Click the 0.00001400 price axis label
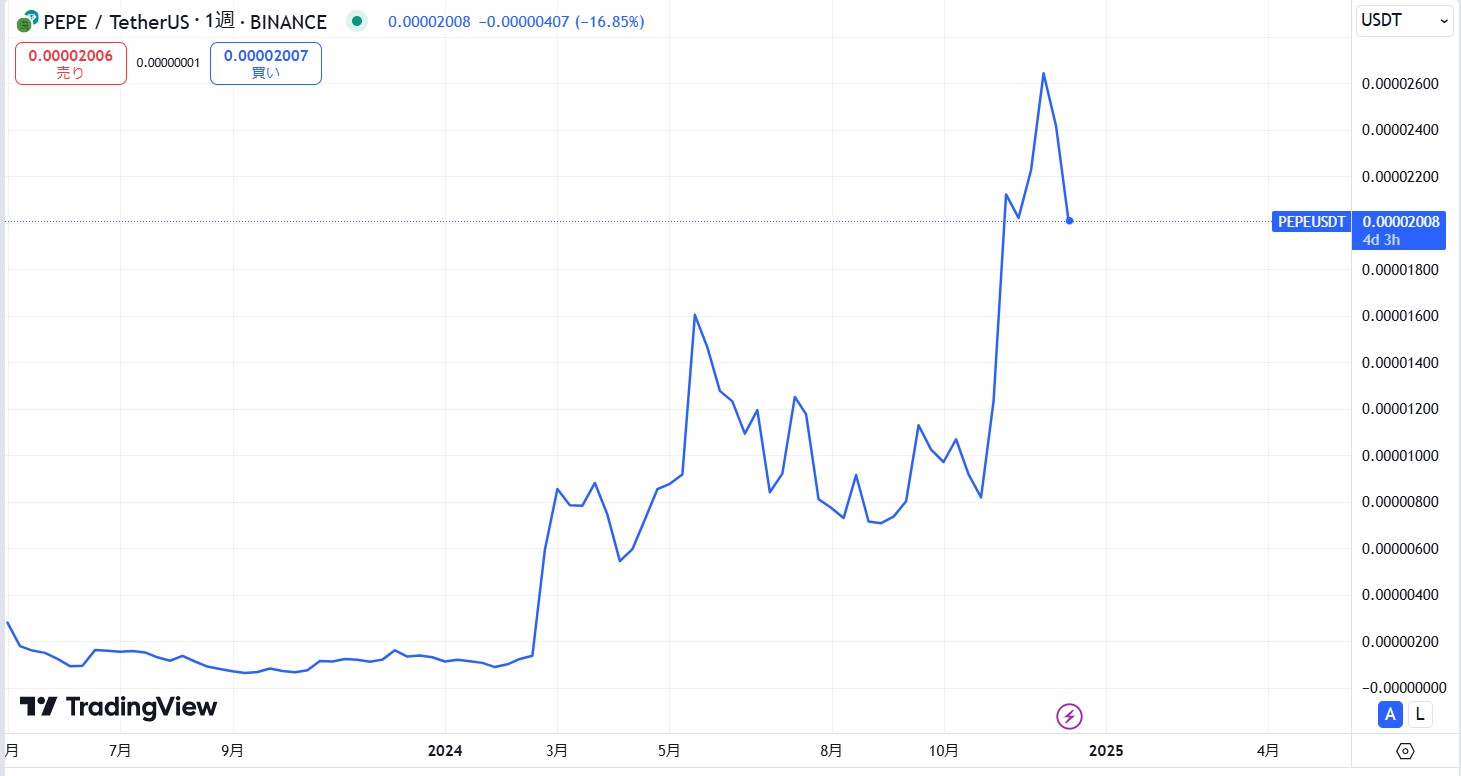Image resolution: width=1461 pixels, height=776 pixels. pos(1400,362)
